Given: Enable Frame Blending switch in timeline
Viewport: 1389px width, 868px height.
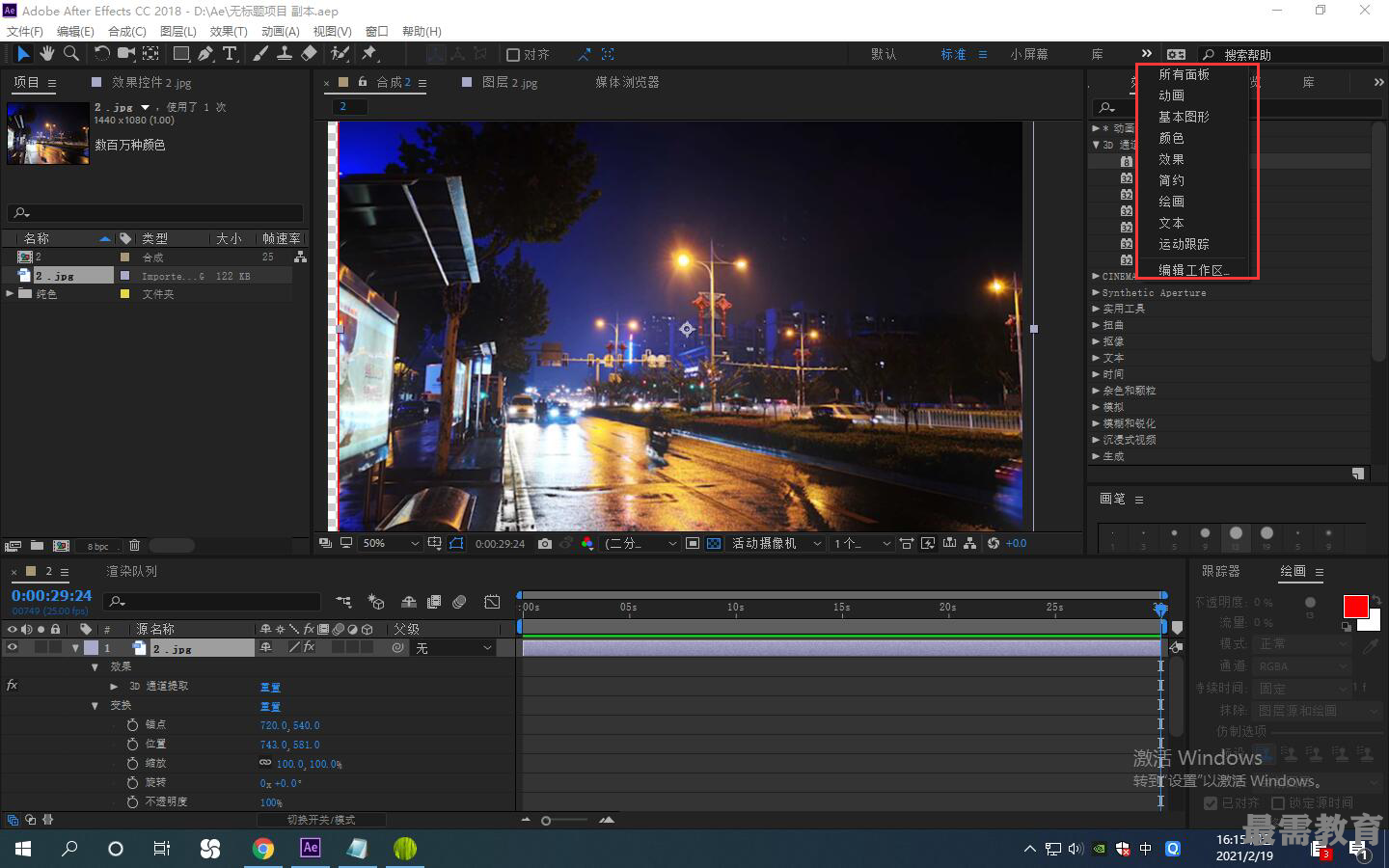Looking at the screenshot, I should click(x=434, y=602).
